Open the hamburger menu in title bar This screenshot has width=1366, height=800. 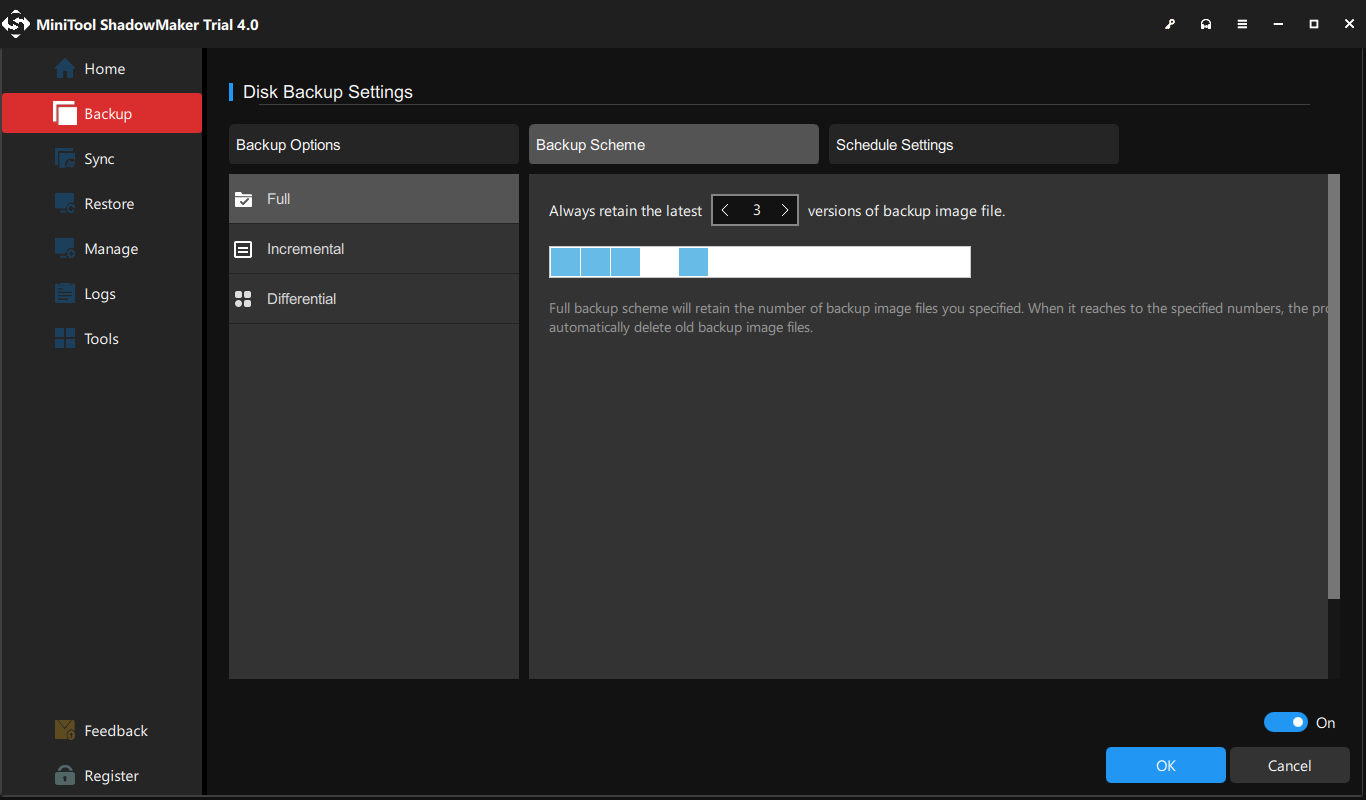pos(1242,24)
